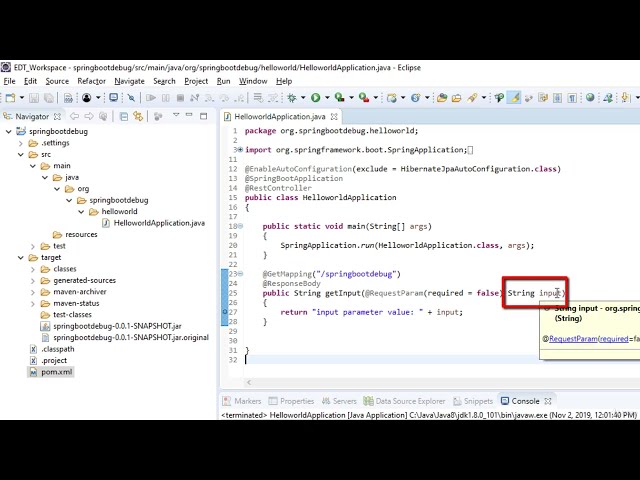The image size is (640, 480).
Task: Expand the maven-archiver folder
Action: [33, 292]
